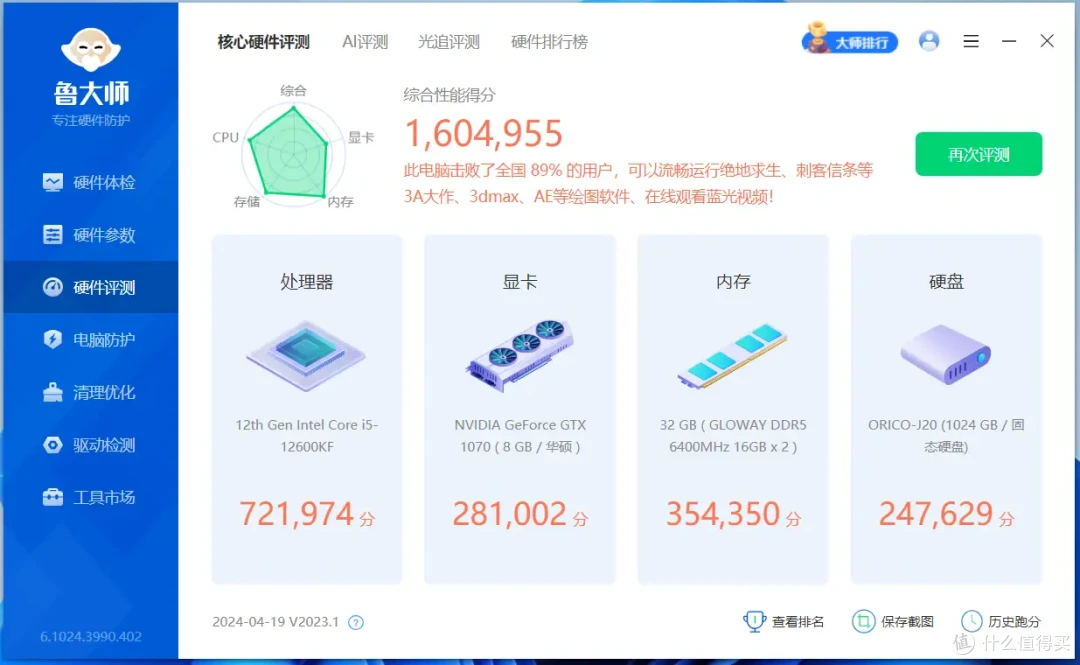Click the 内存 card title
Viewport: 1080px width, 665px height.
coord(733,282)
